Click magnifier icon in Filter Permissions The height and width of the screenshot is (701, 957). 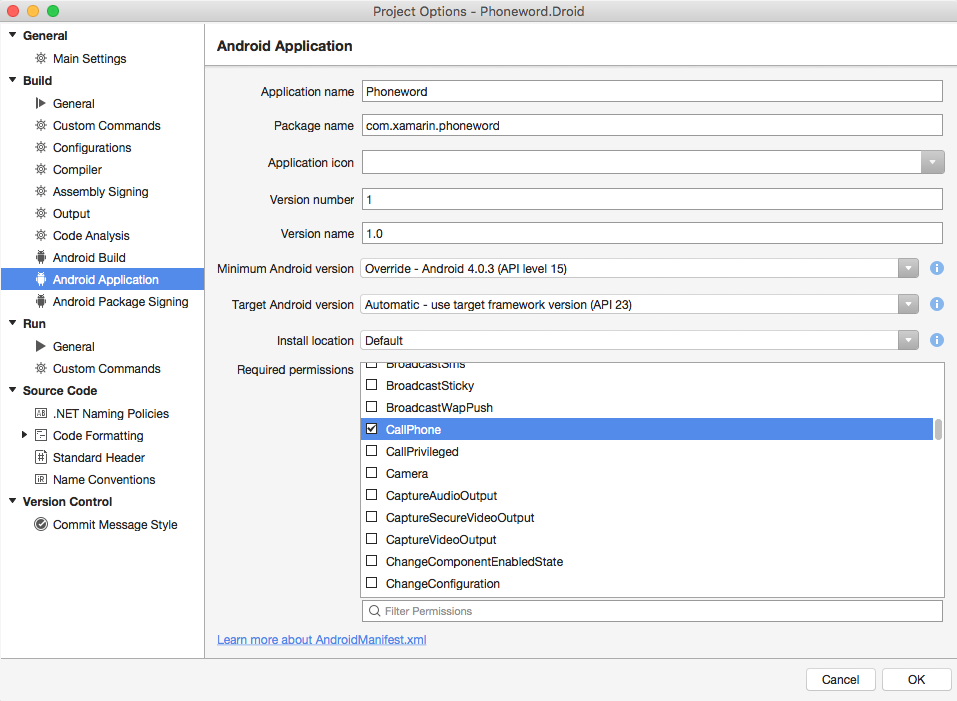[x=375, y=611]
